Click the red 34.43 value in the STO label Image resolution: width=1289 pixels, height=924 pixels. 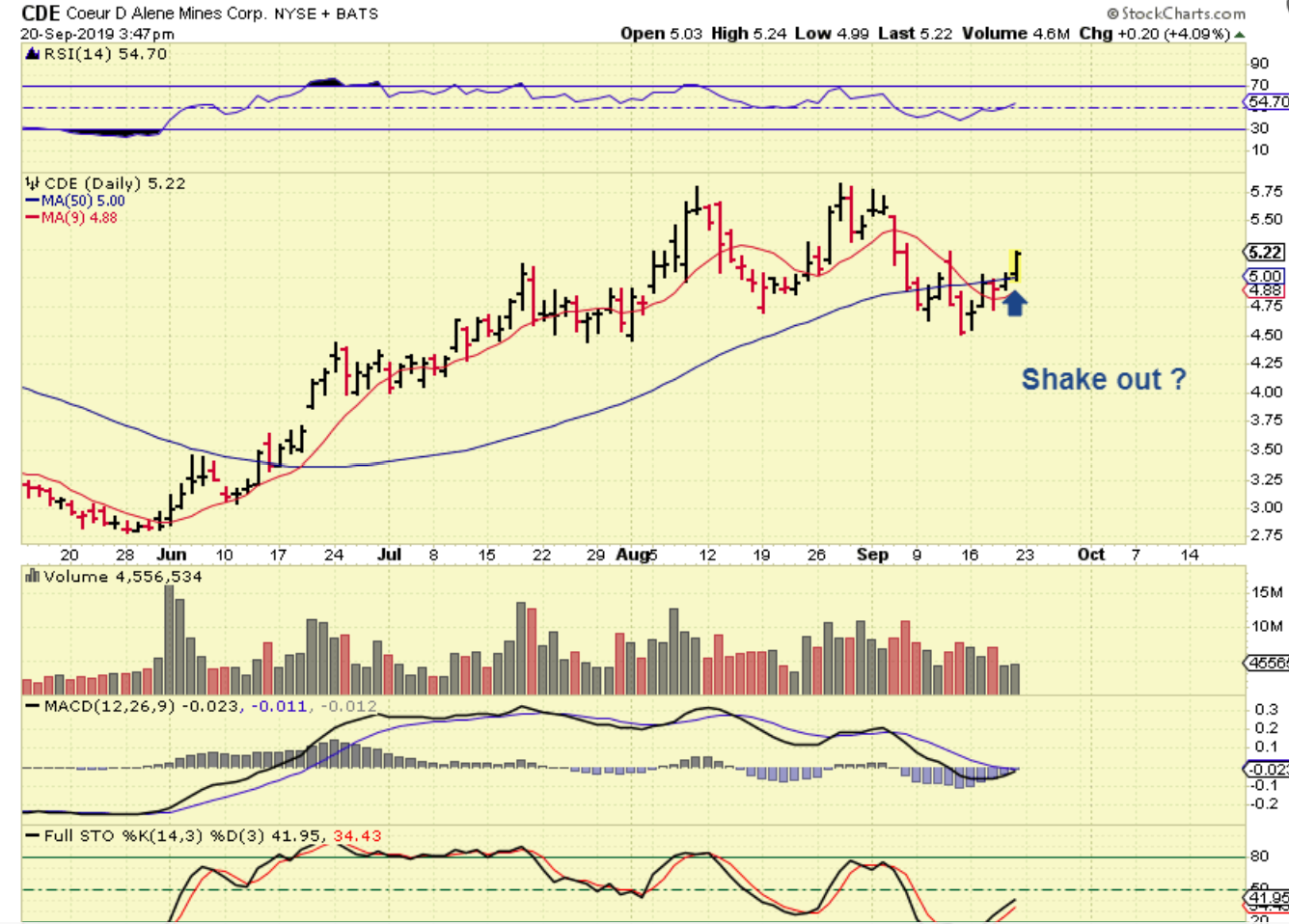(357, 835)
